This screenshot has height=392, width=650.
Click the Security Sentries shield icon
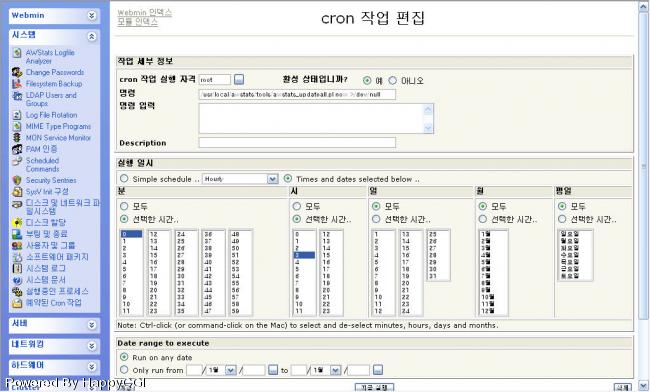point(17,180)
